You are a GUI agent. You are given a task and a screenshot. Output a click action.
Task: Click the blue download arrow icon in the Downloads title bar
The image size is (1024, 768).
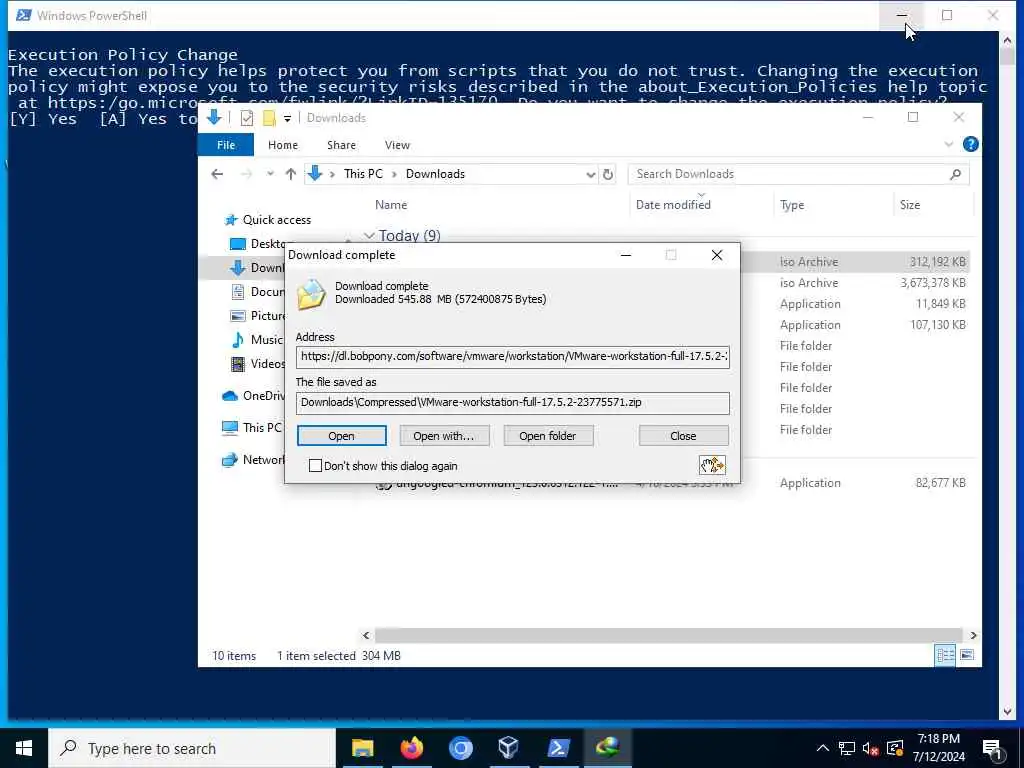214,118
